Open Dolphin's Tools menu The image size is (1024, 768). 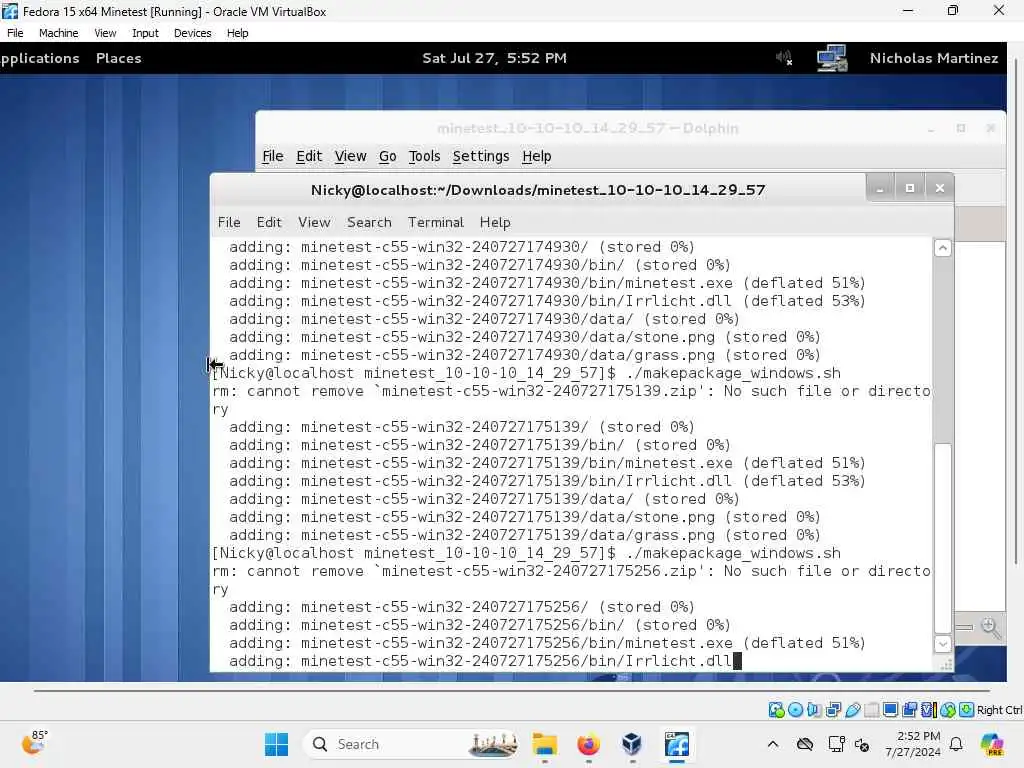click(424, 156)
